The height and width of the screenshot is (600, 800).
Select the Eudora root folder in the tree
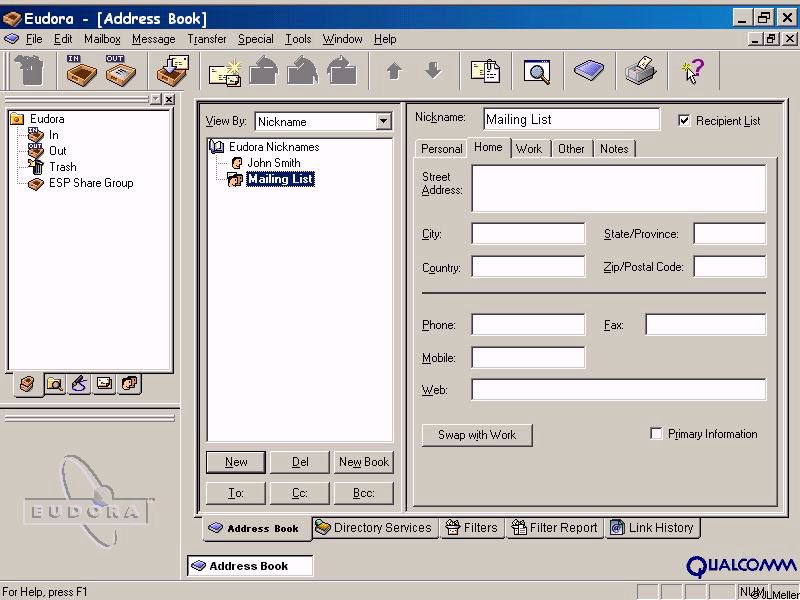[47, 119]
